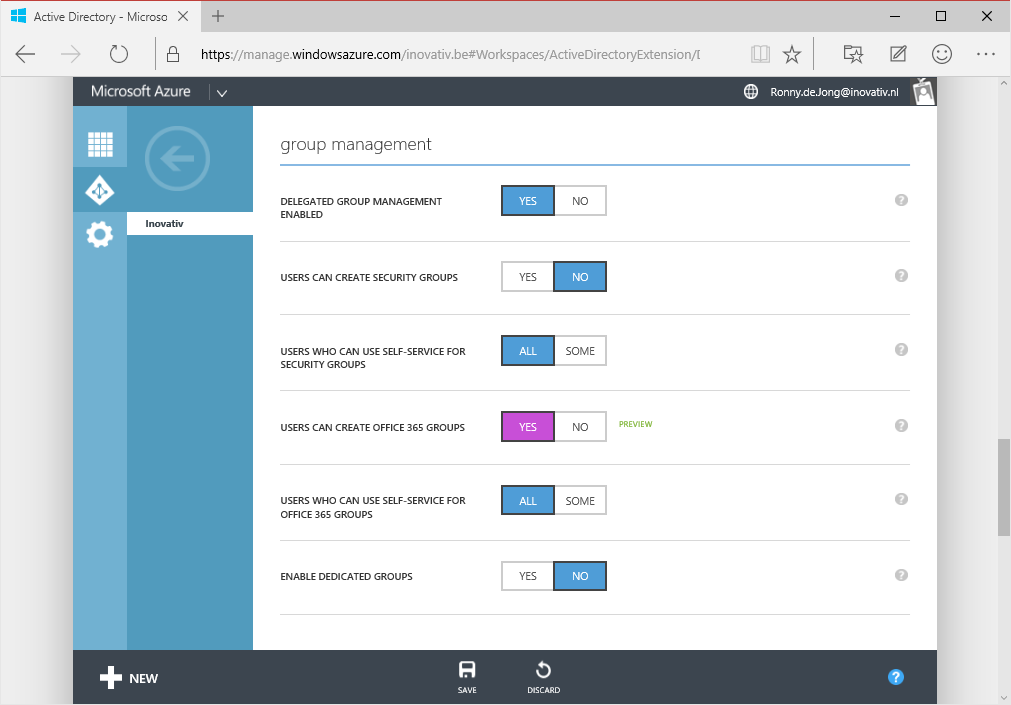The width and height of the screenshot is (1011, 705).
Task: Open the All Items grid icon in sidebar
Action: pos(99,143)
